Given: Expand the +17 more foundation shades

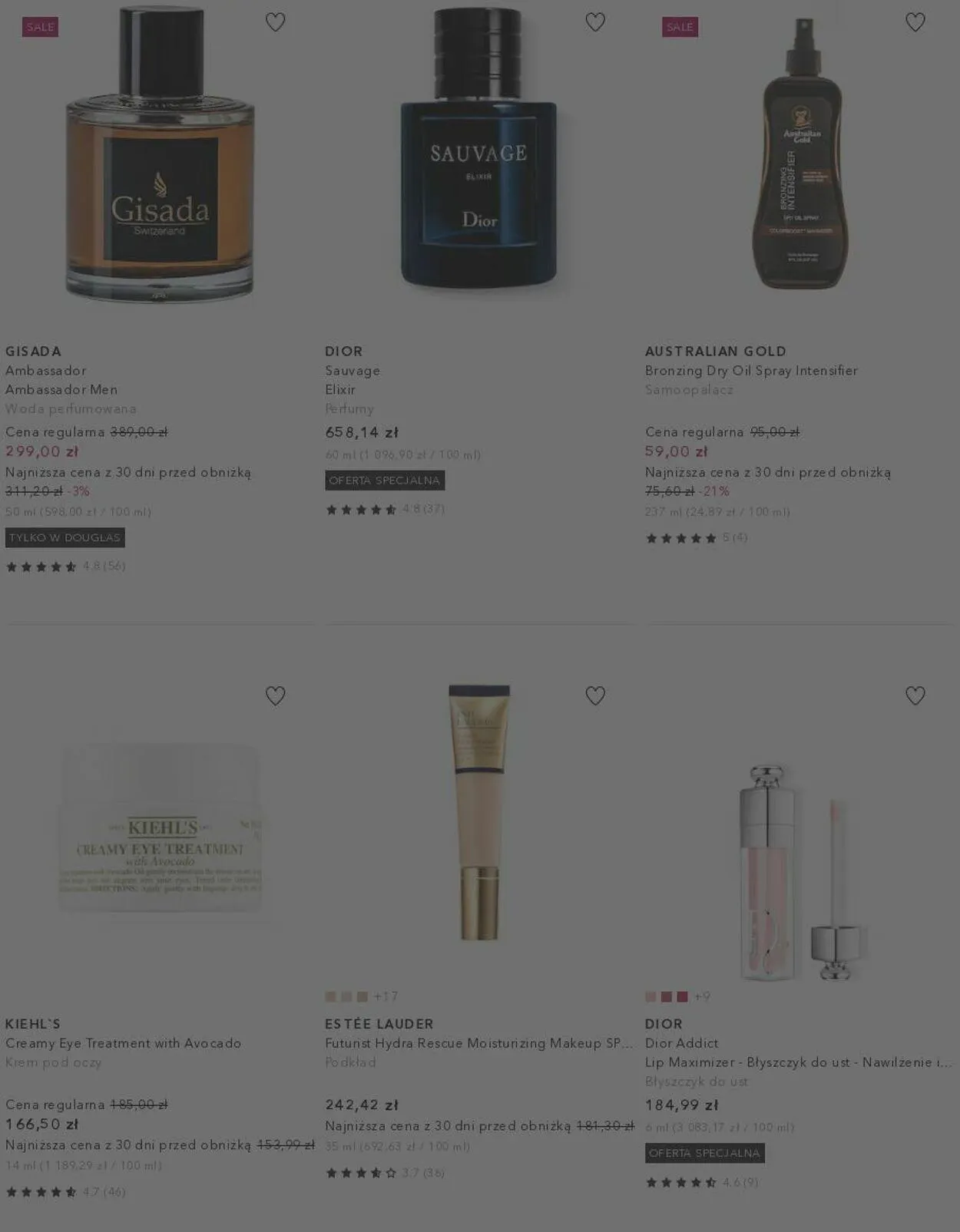Looking at the screenshot, I should coord(386,996).
